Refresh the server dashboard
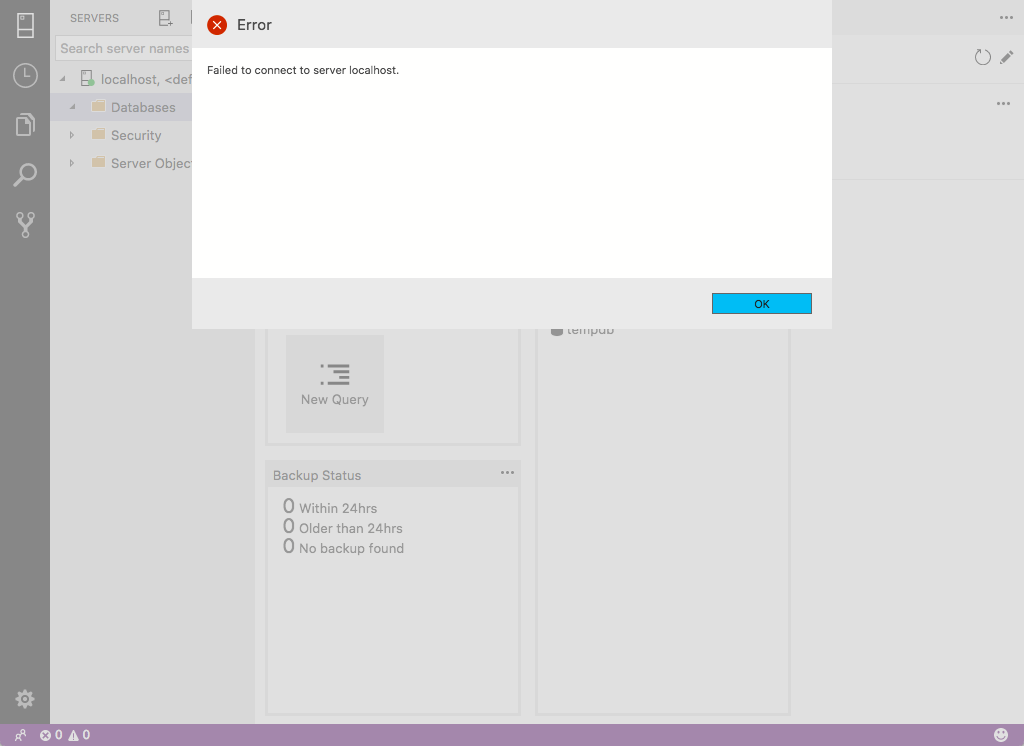The height and width of the screenshot is (746, 1024). pos(981,57)
